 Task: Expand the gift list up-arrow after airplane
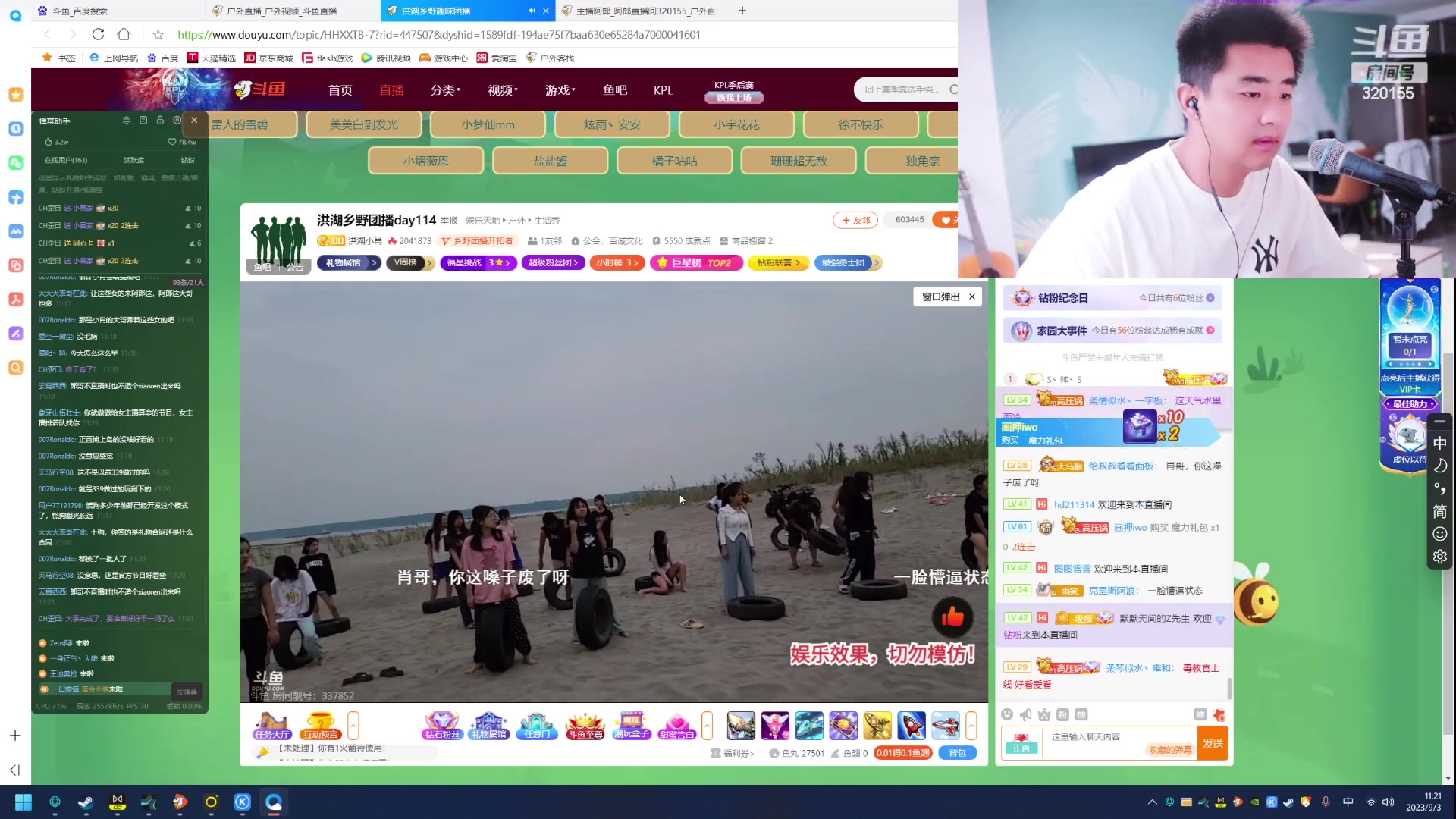pyautogui.click(x=971, y=726)
